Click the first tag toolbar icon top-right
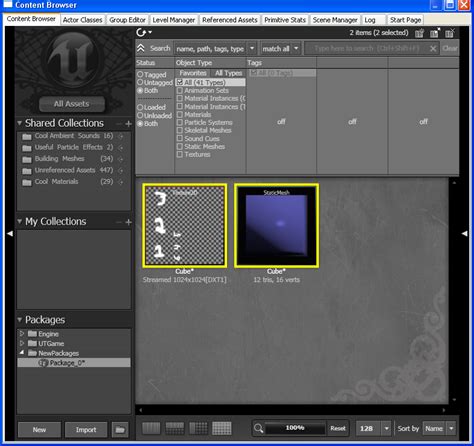 point(419,33)
